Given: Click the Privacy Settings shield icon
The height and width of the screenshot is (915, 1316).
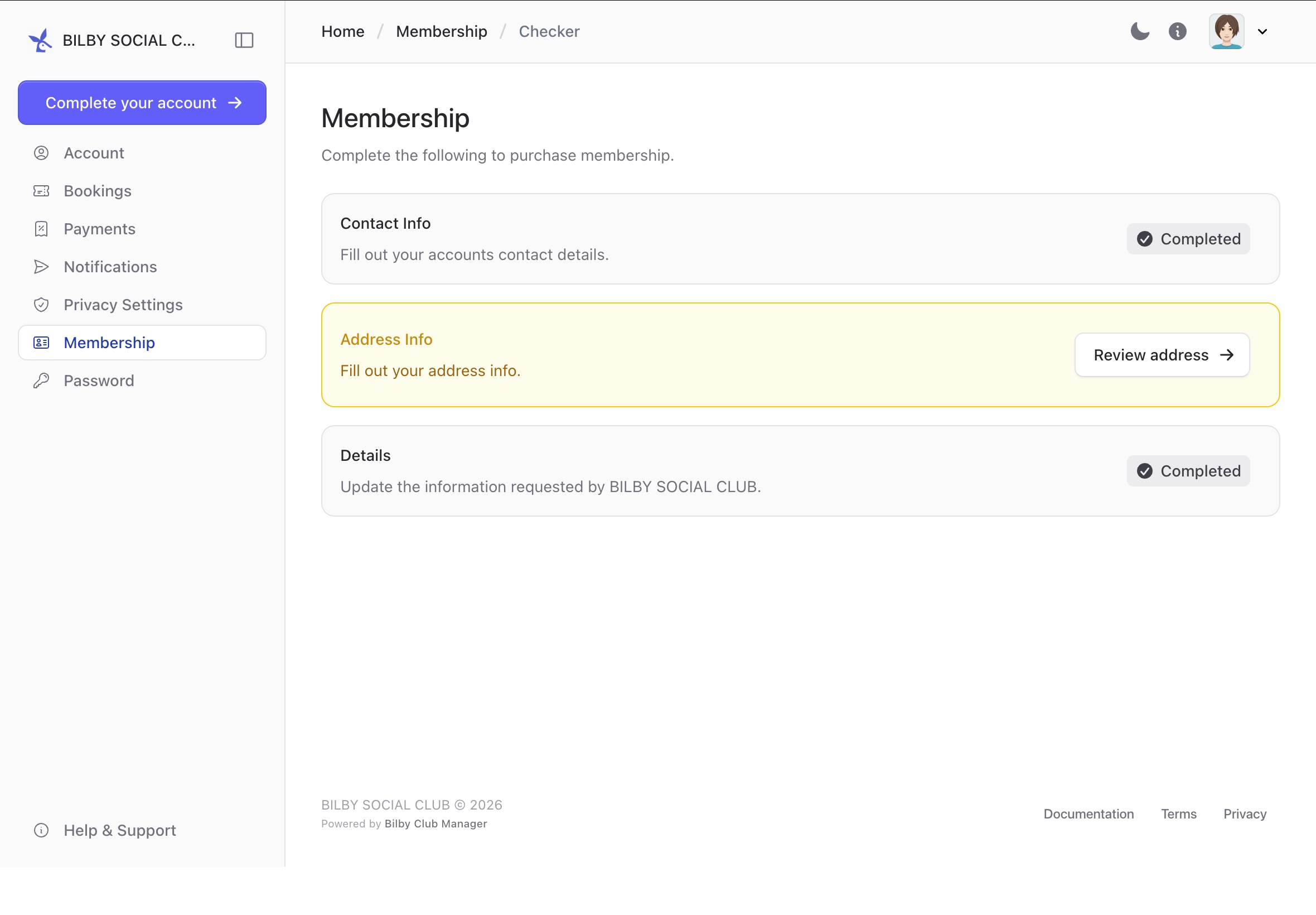Looking at the screenshot, I should [41, 305].
